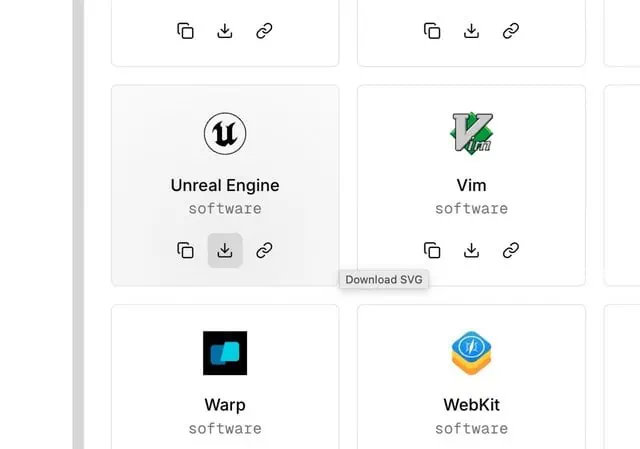The width and height of the screenshot is (640, 449).
Task: Download the Vim SVG
Action: (471, 250)
